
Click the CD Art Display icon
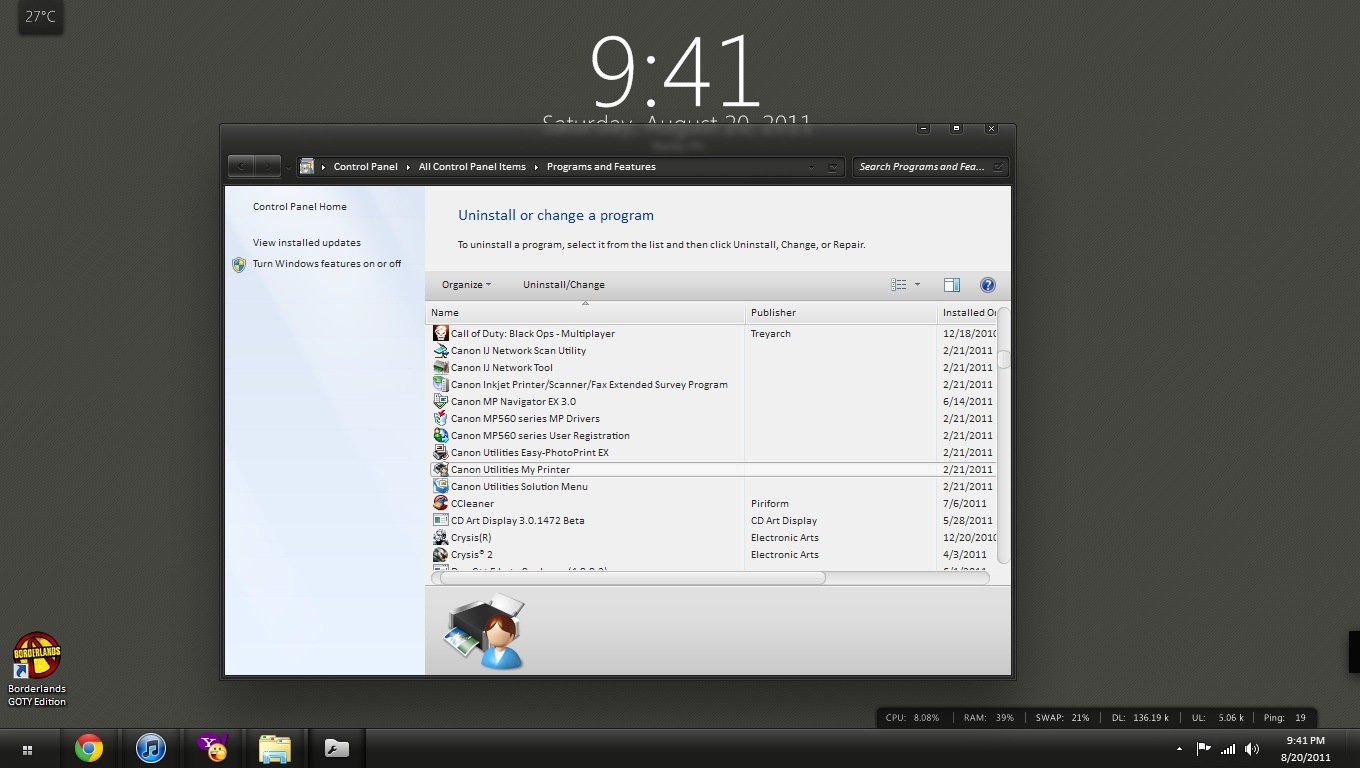[x=440, y=520]
